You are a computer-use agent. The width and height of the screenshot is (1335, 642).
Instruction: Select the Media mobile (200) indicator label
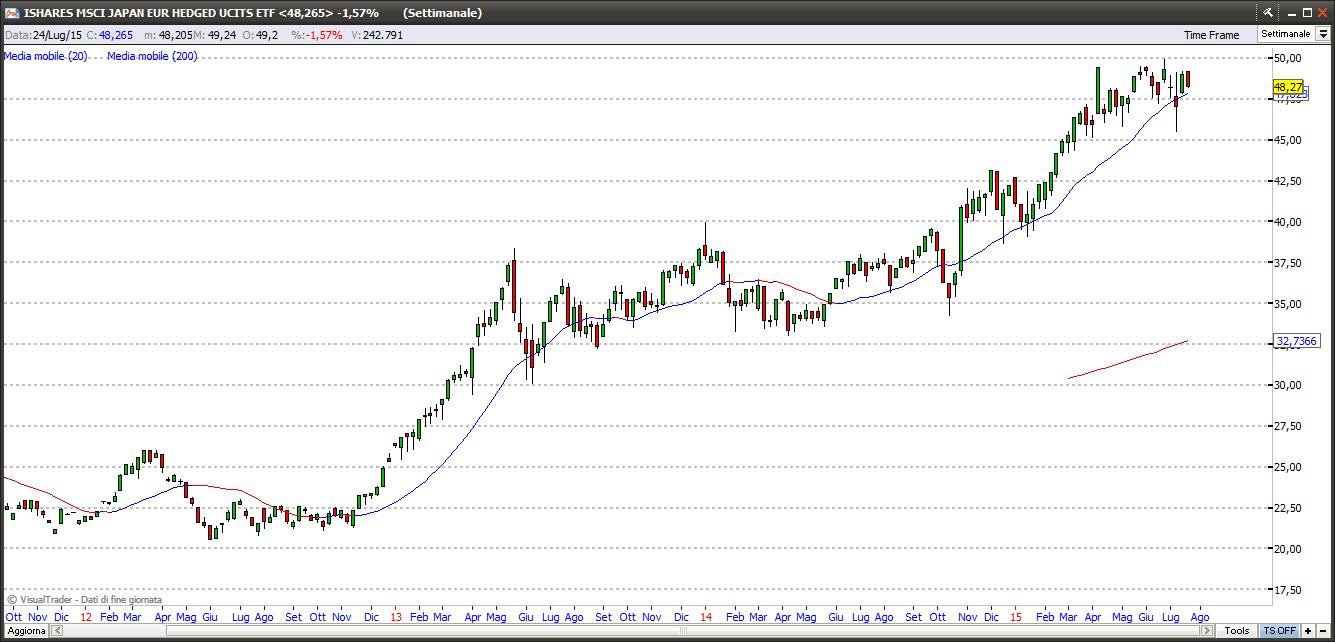(x=152, y=56)
